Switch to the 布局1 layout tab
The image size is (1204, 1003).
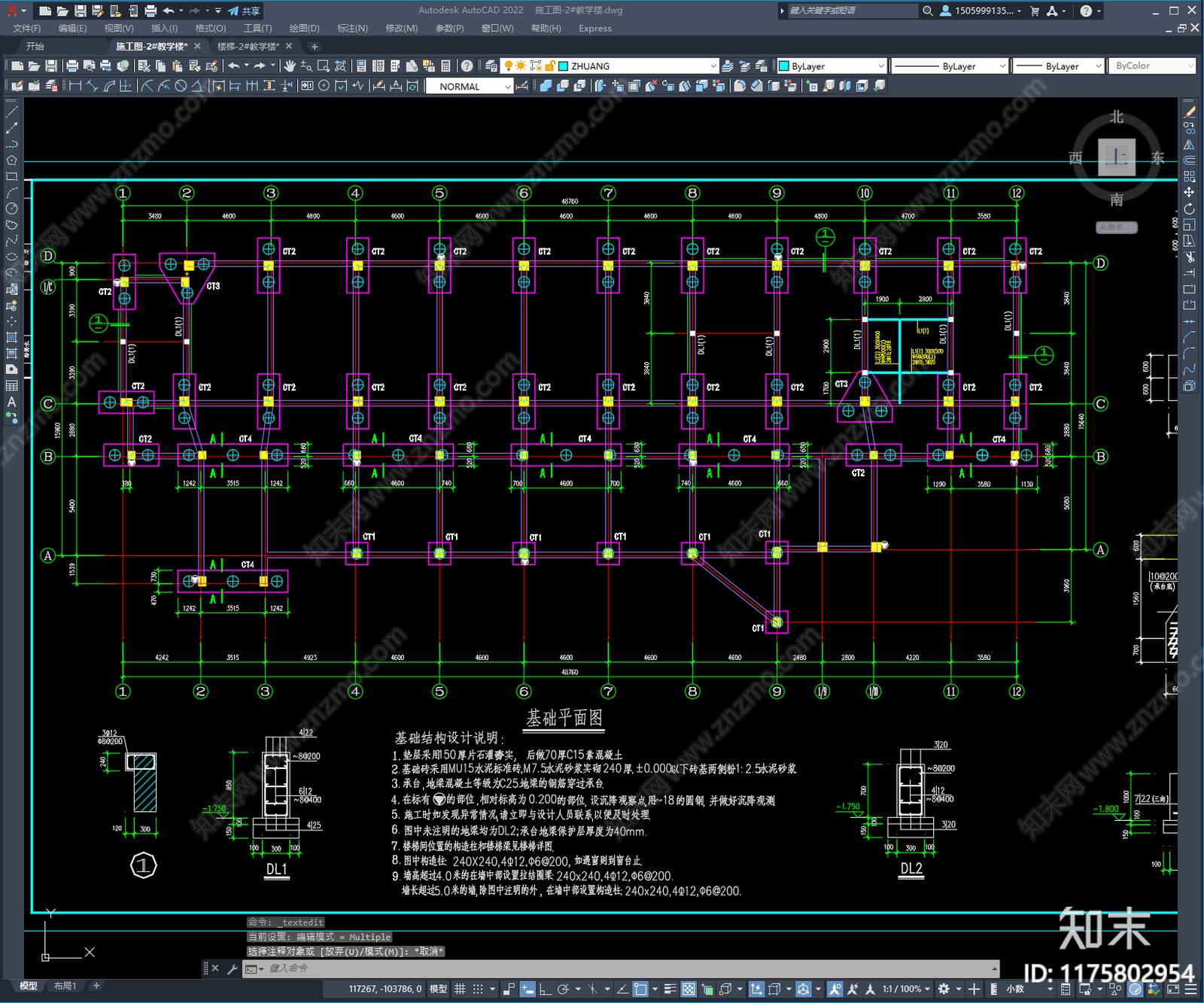(65, 986)
